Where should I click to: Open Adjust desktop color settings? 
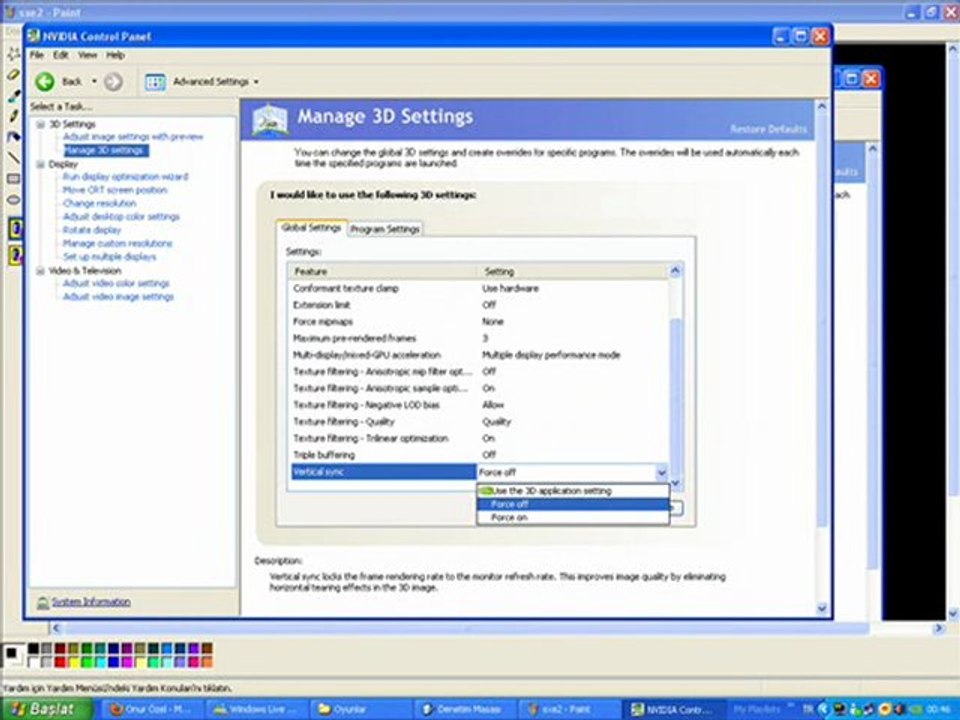pos(121,217)
